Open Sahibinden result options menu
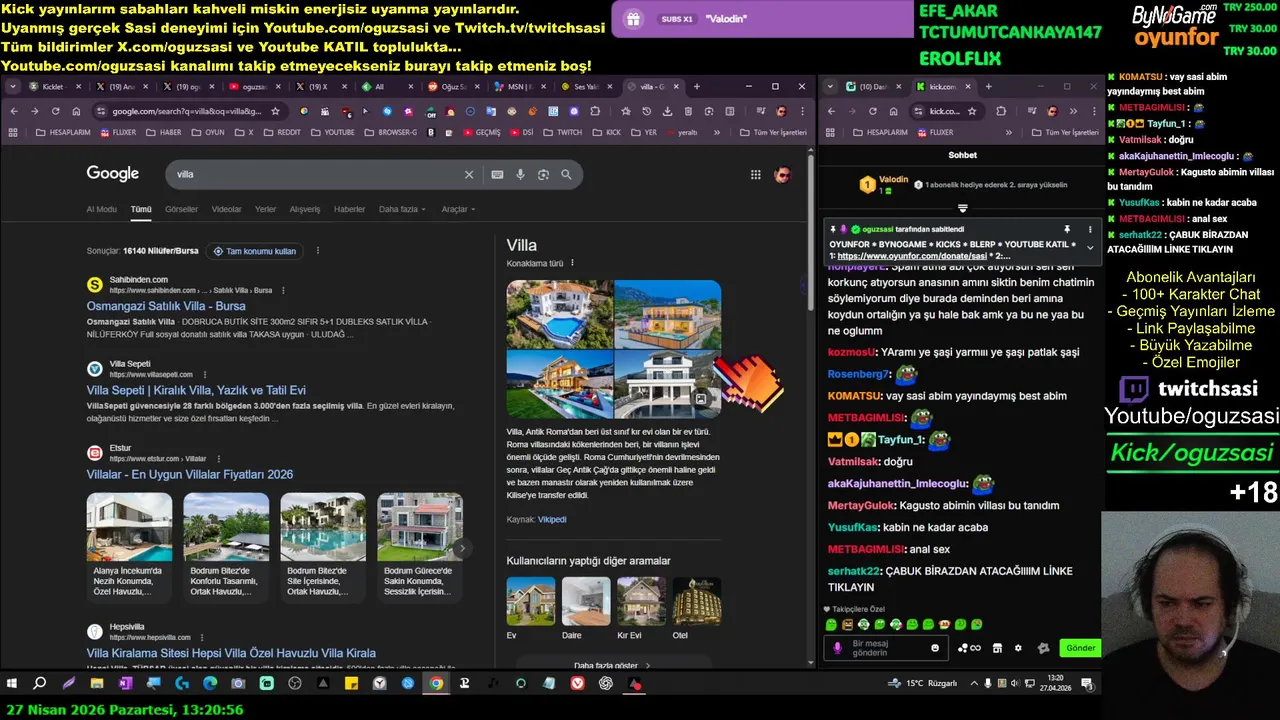This screenshot has height=720, width=1280. tap(283, 290)
